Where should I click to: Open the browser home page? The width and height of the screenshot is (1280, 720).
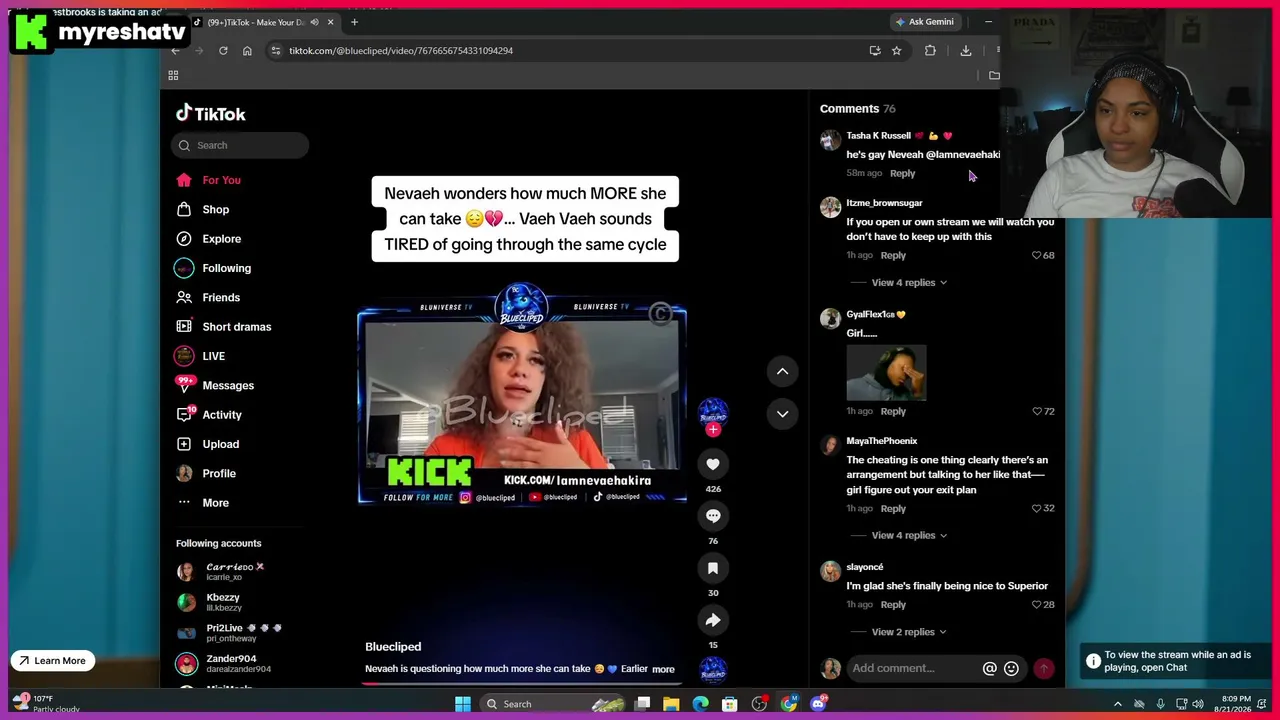click(x=247, y=50)
